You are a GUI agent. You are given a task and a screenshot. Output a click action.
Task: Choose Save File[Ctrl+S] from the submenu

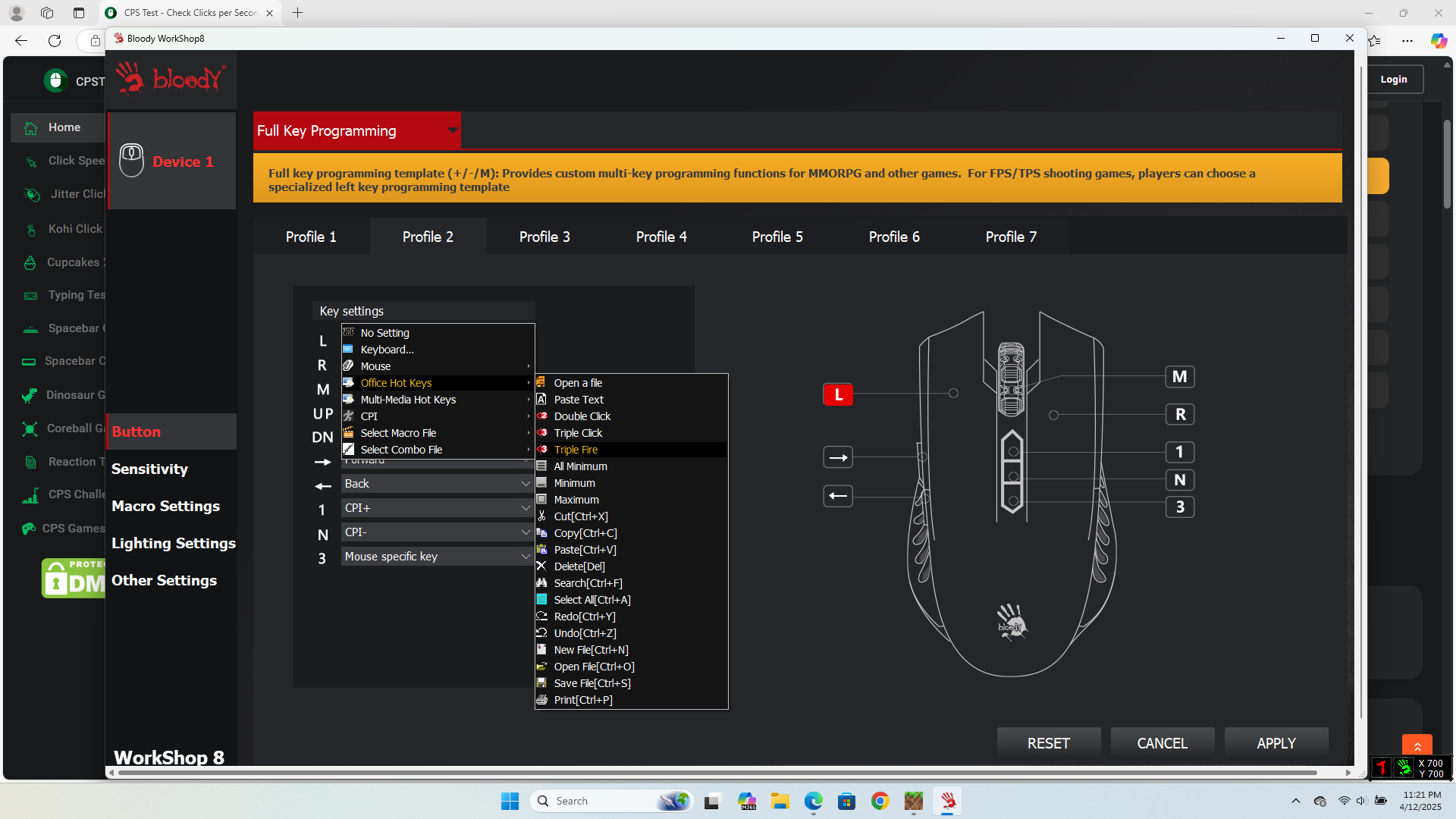point(631,683)
